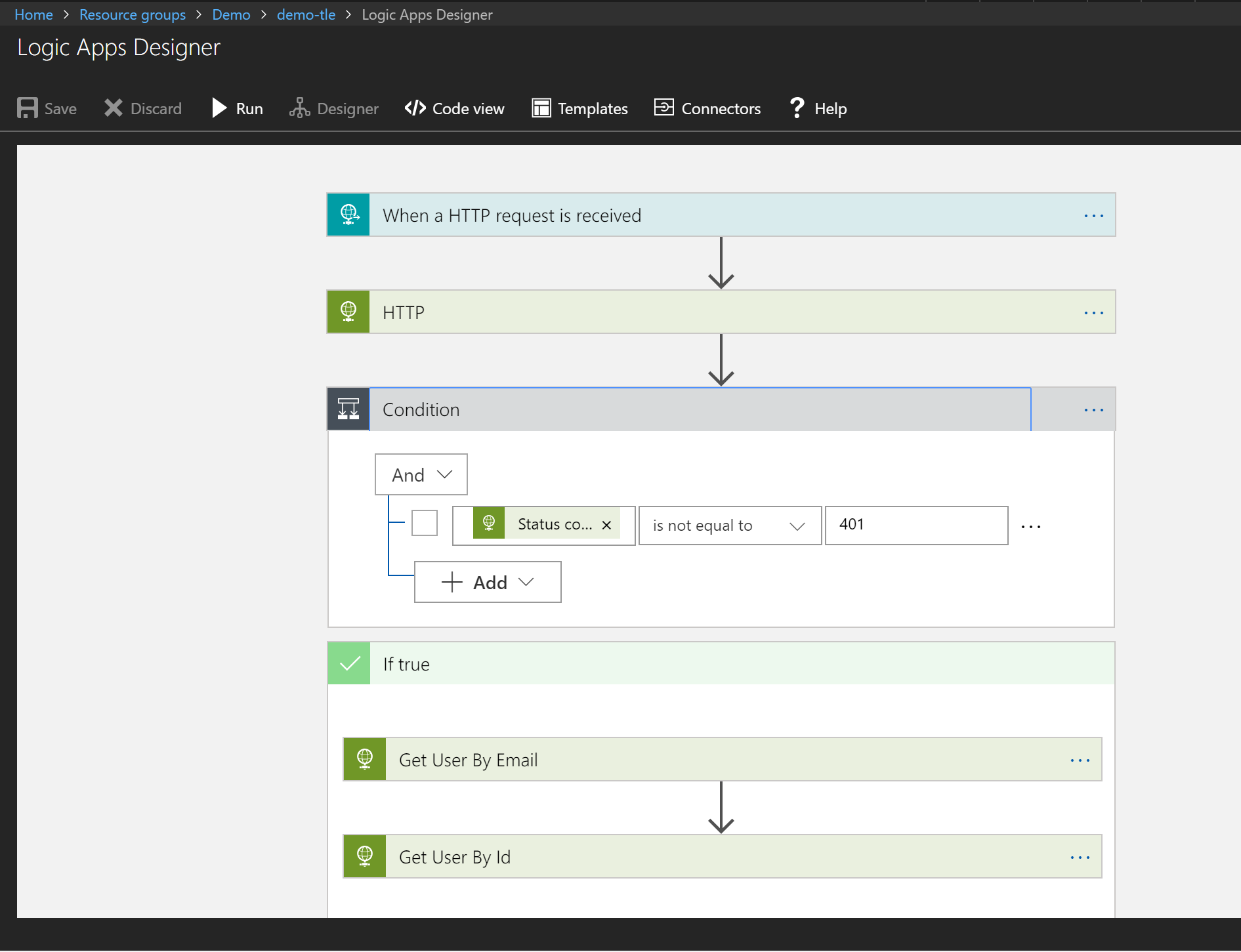Click the Help question mark icon
The width and height of the screenshot is (1241, 952).
[797, 108]
